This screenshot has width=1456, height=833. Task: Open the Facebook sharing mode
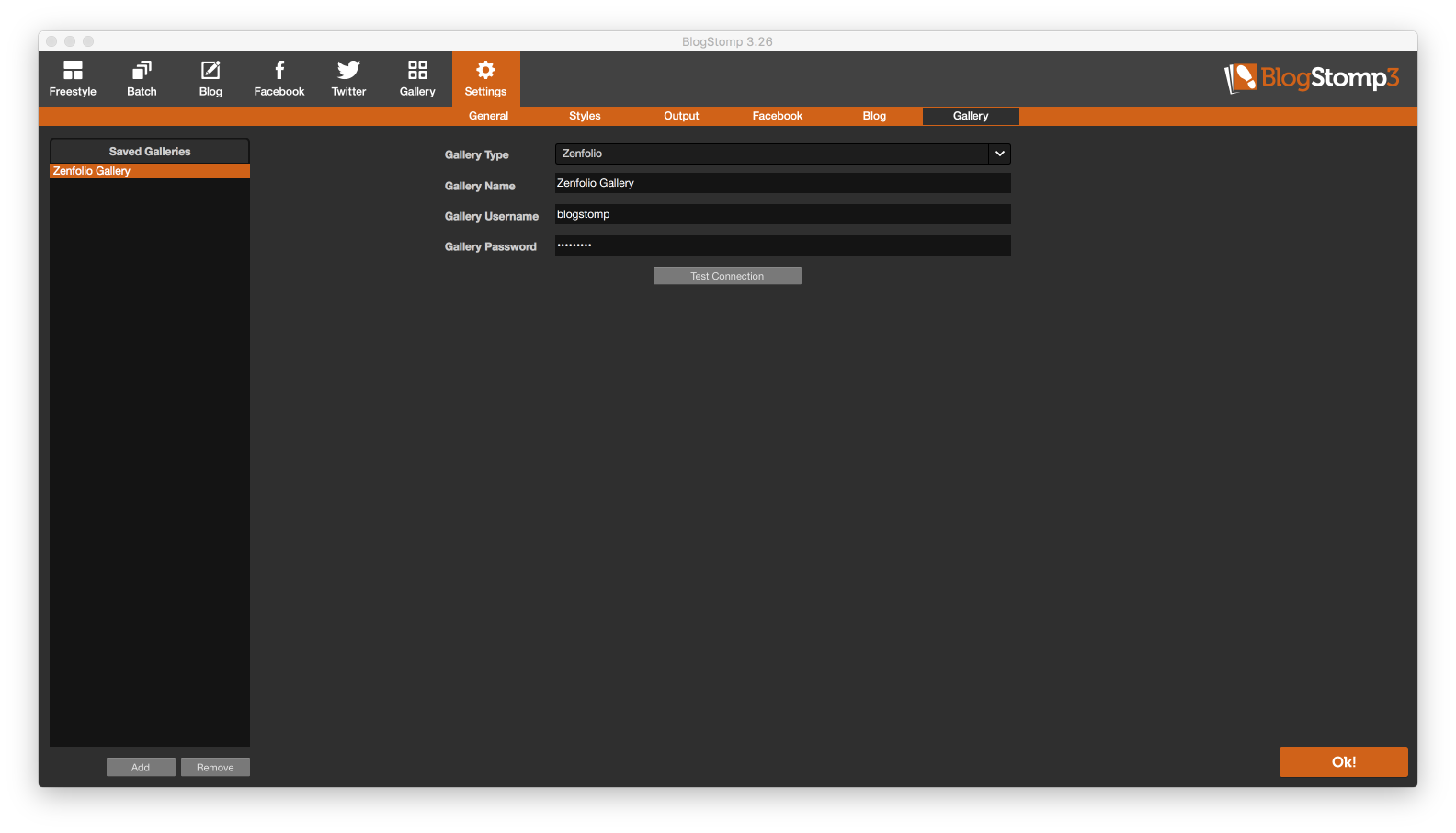pyautogui.click(x=279, y=79)
